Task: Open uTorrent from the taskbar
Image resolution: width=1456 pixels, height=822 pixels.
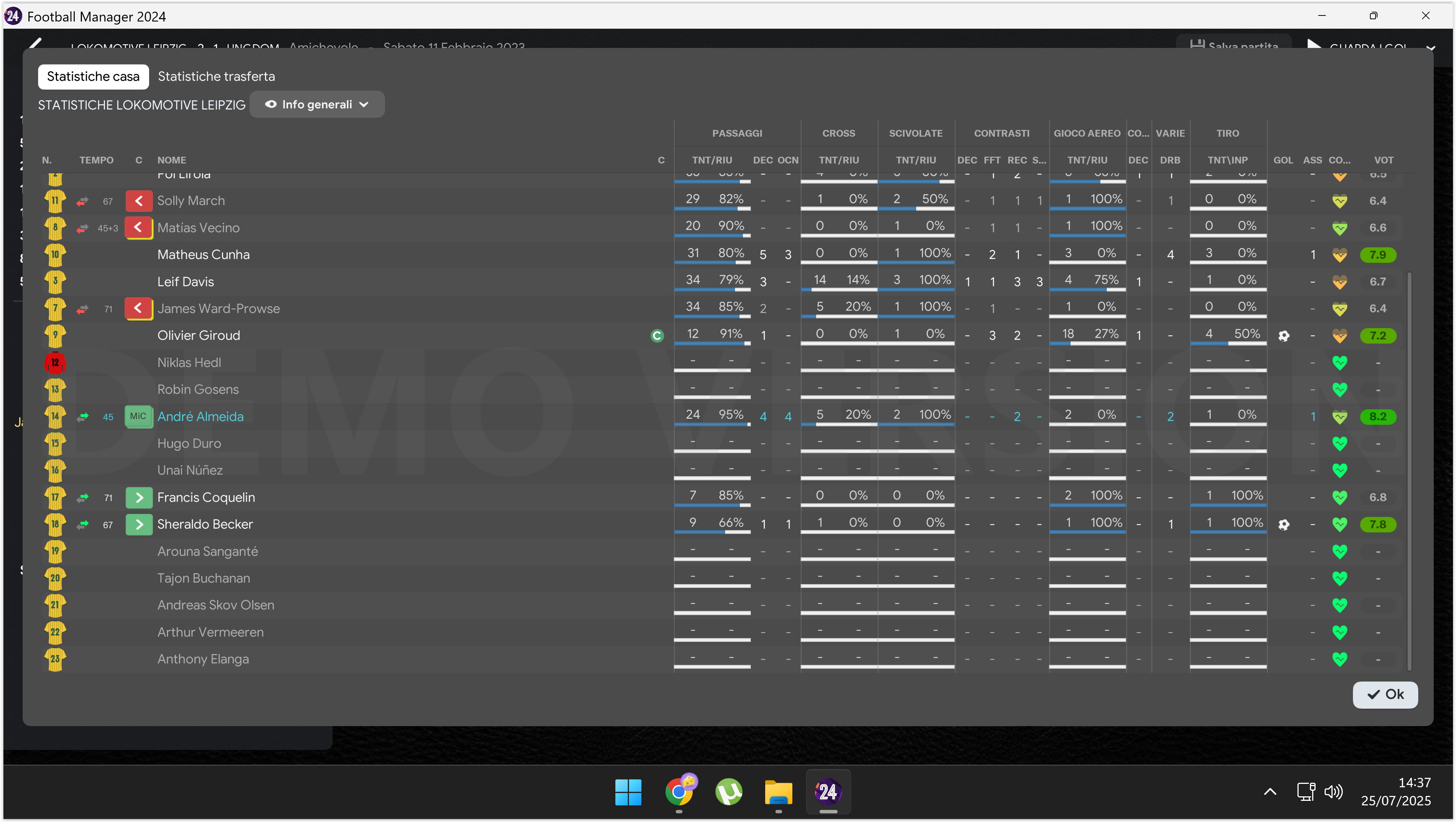Action: tap(729, 792)
